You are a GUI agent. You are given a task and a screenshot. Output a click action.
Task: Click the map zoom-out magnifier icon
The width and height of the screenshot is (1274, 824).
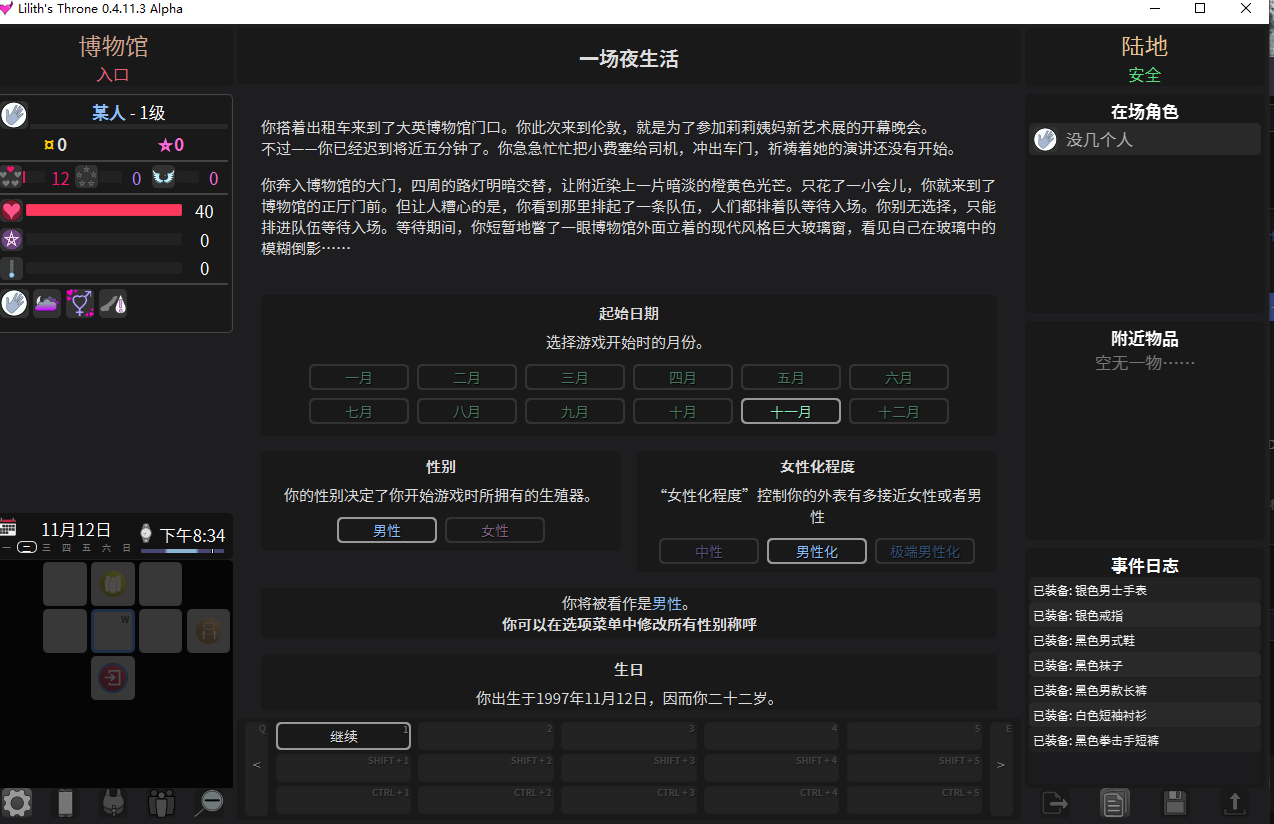click(x=208, y=803)
